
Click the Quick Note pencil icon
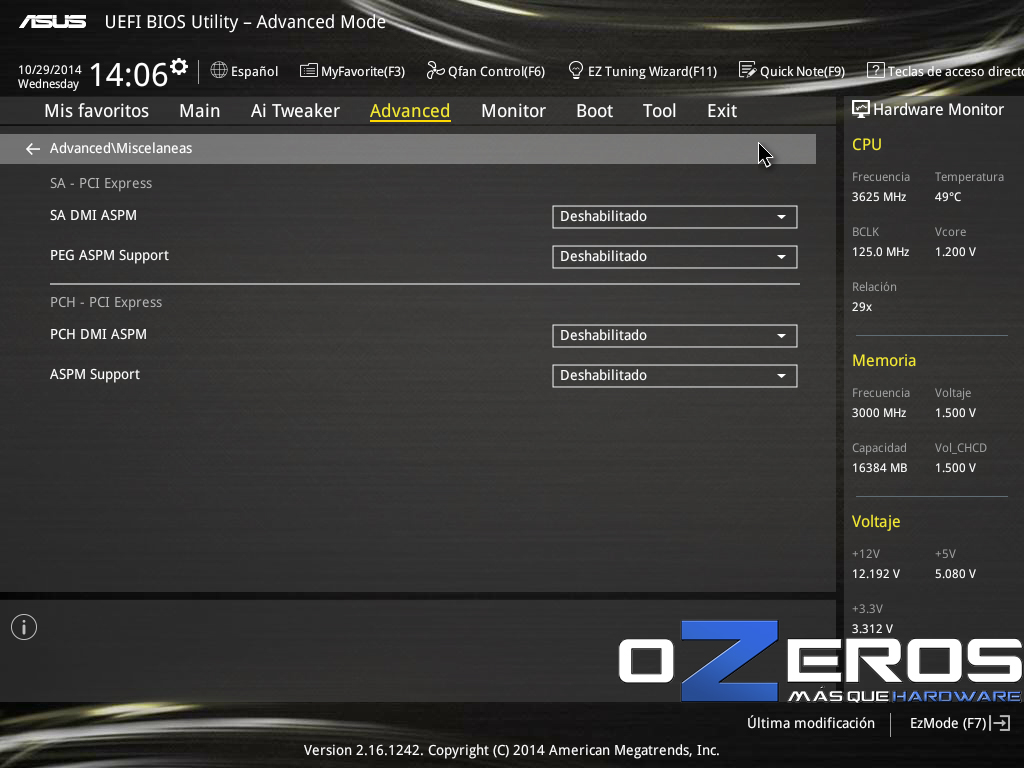[747, 70]
